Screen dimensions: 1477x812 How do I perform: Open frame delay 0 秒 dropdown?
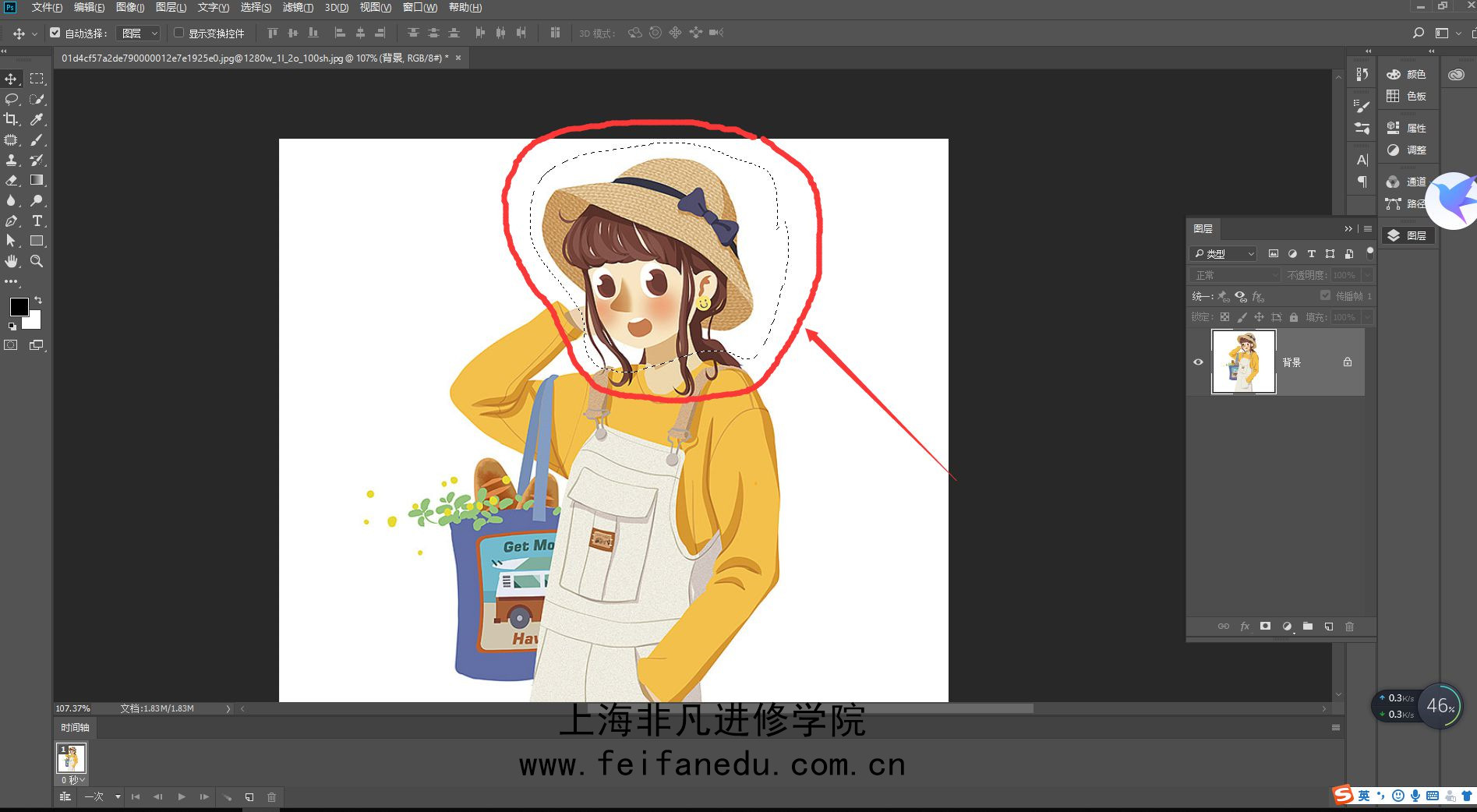click(73, 780)
